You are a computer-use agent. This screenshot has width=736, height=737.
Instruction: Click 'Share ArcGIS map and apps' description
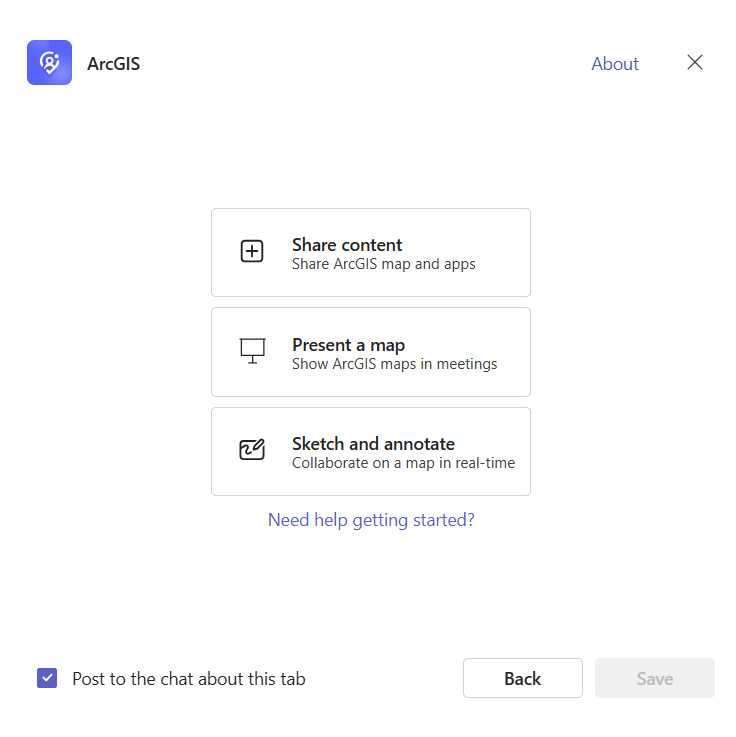click(x=383, y=264)
